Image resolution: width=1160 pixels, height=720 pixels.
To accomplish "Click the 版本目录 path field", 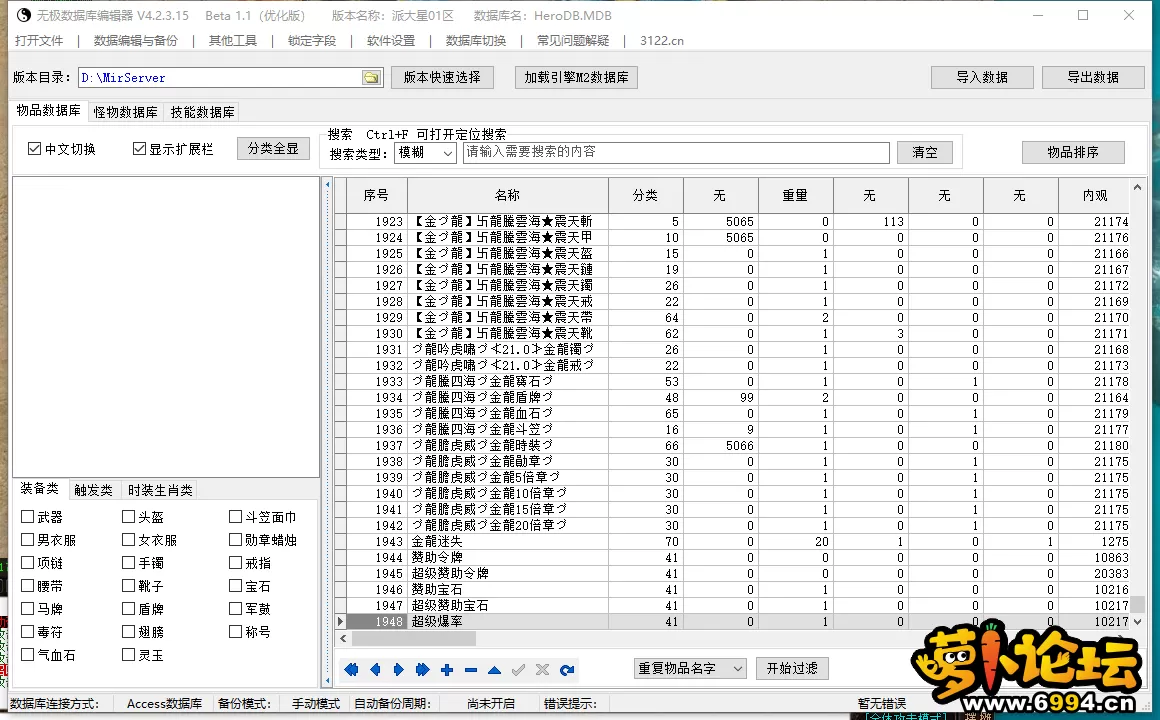I will click(220, 78).
